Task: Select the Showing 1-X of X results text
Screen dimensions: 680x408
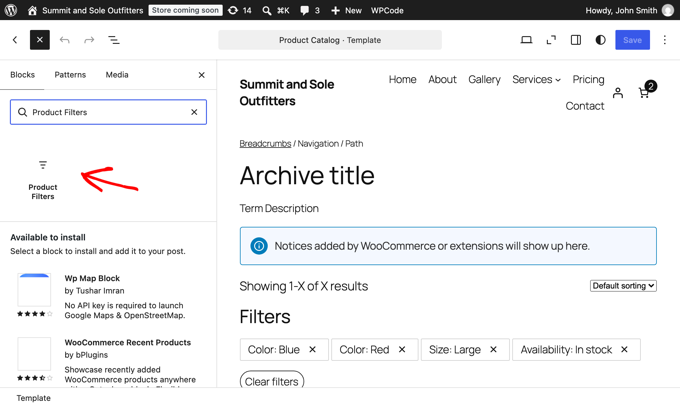Action: 304,286
